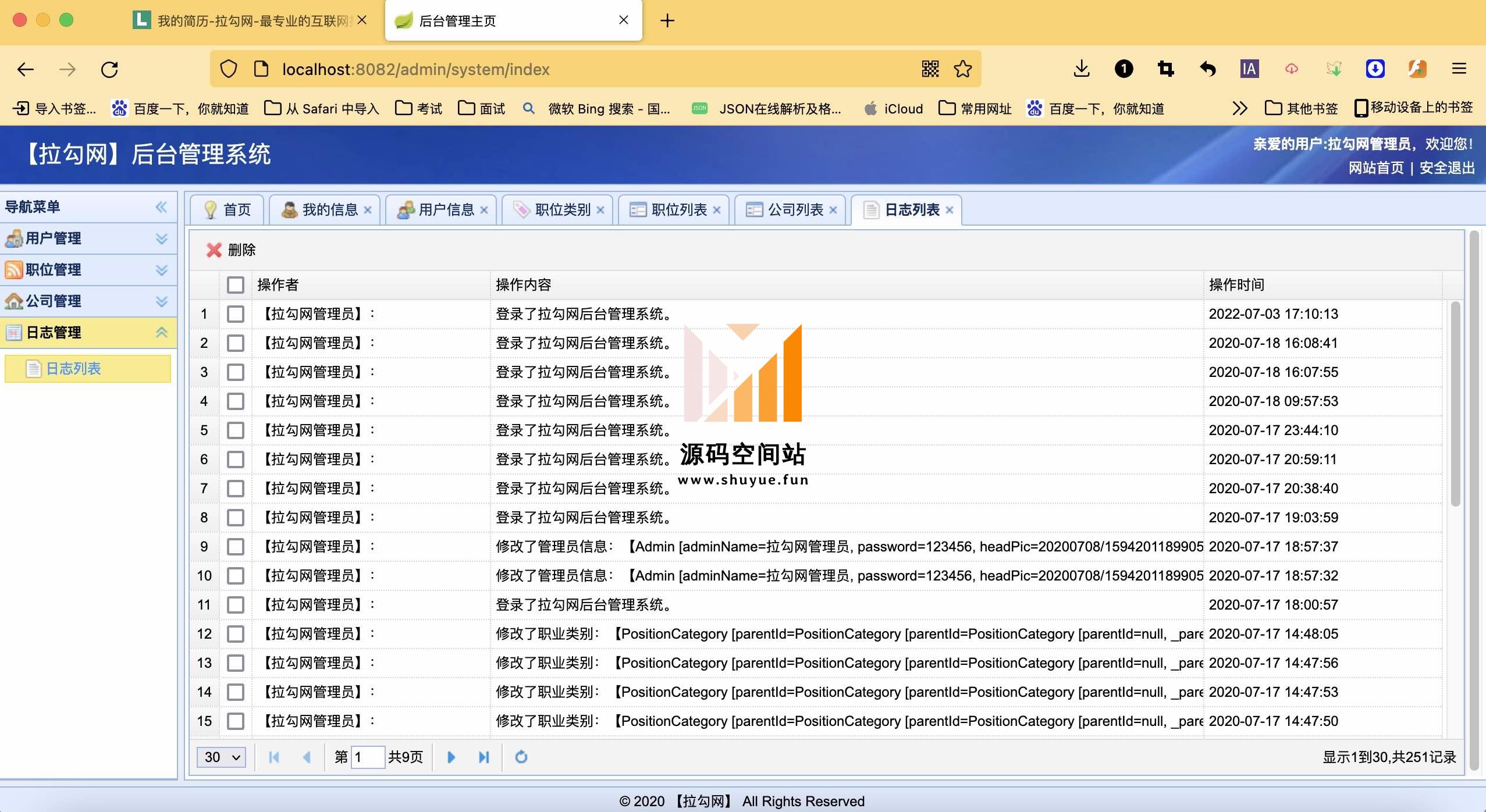Screen dimensions: 1486x812
Task: Open the QR code icon in address bar
Action: pyautogui.click(x=930, y=69)
